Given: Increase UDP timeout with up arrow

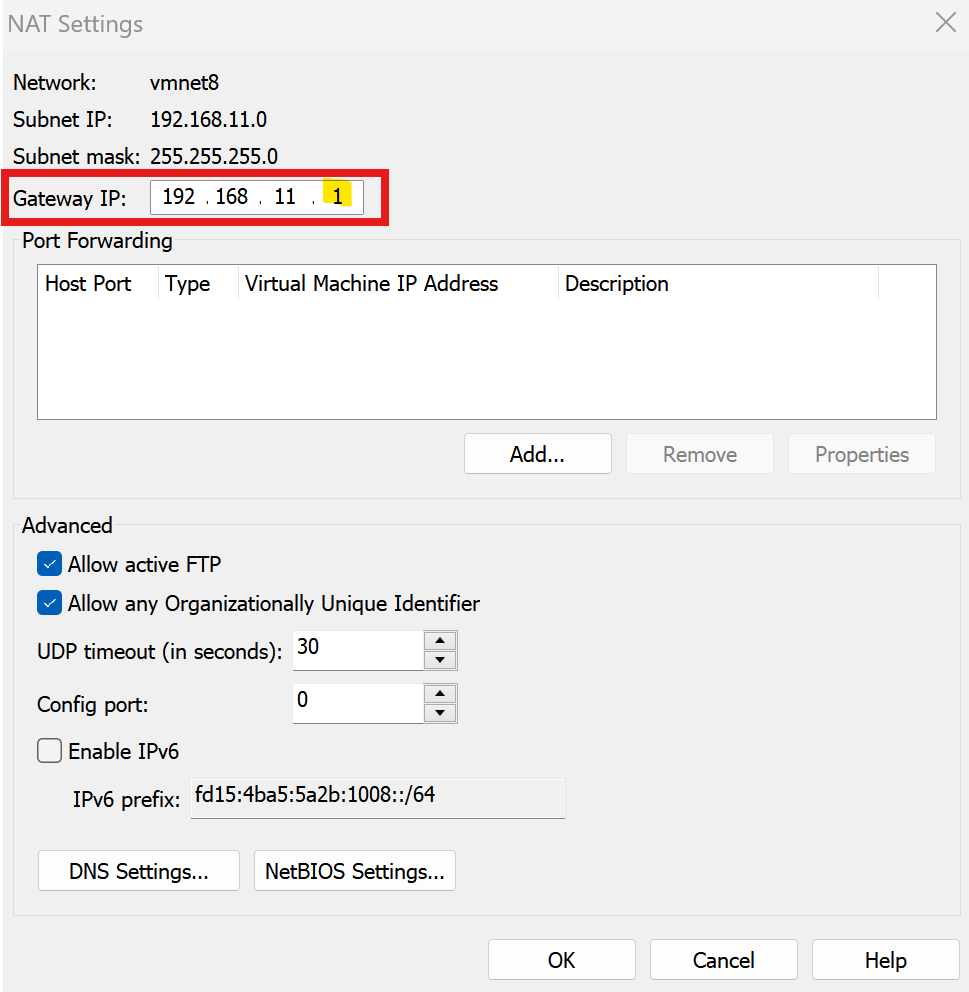Looking at the screenshot, I should coord(440,641).
